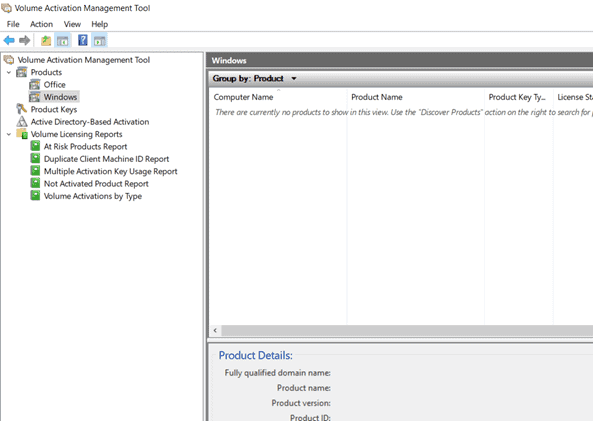Click the Back arrow toolbar icon
The width and height of the screenshot is (593, 421).
point(9,40)
